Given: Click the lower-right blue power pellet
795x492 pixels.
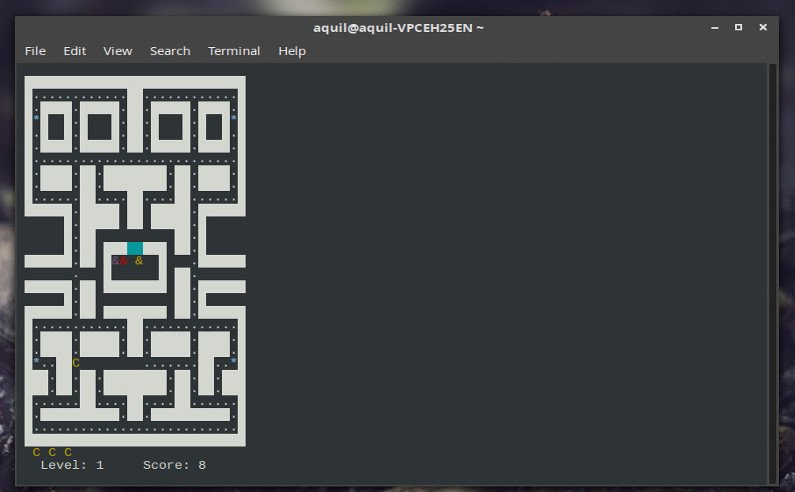Looking at the screenshot, I should pos(234,361).
